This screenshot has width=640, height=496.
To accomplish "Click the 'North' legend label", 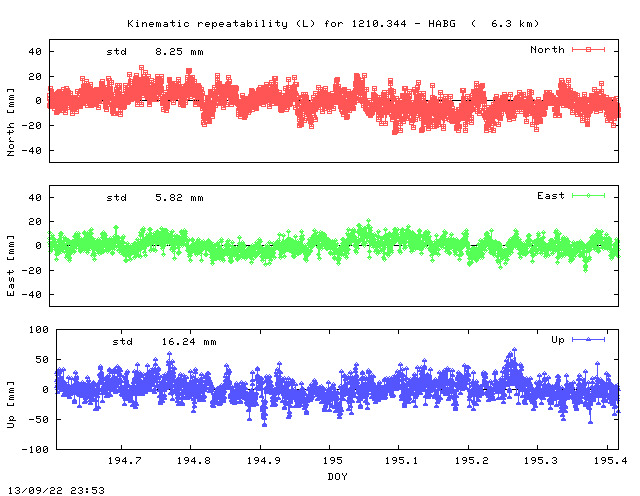I will [547, 50].
